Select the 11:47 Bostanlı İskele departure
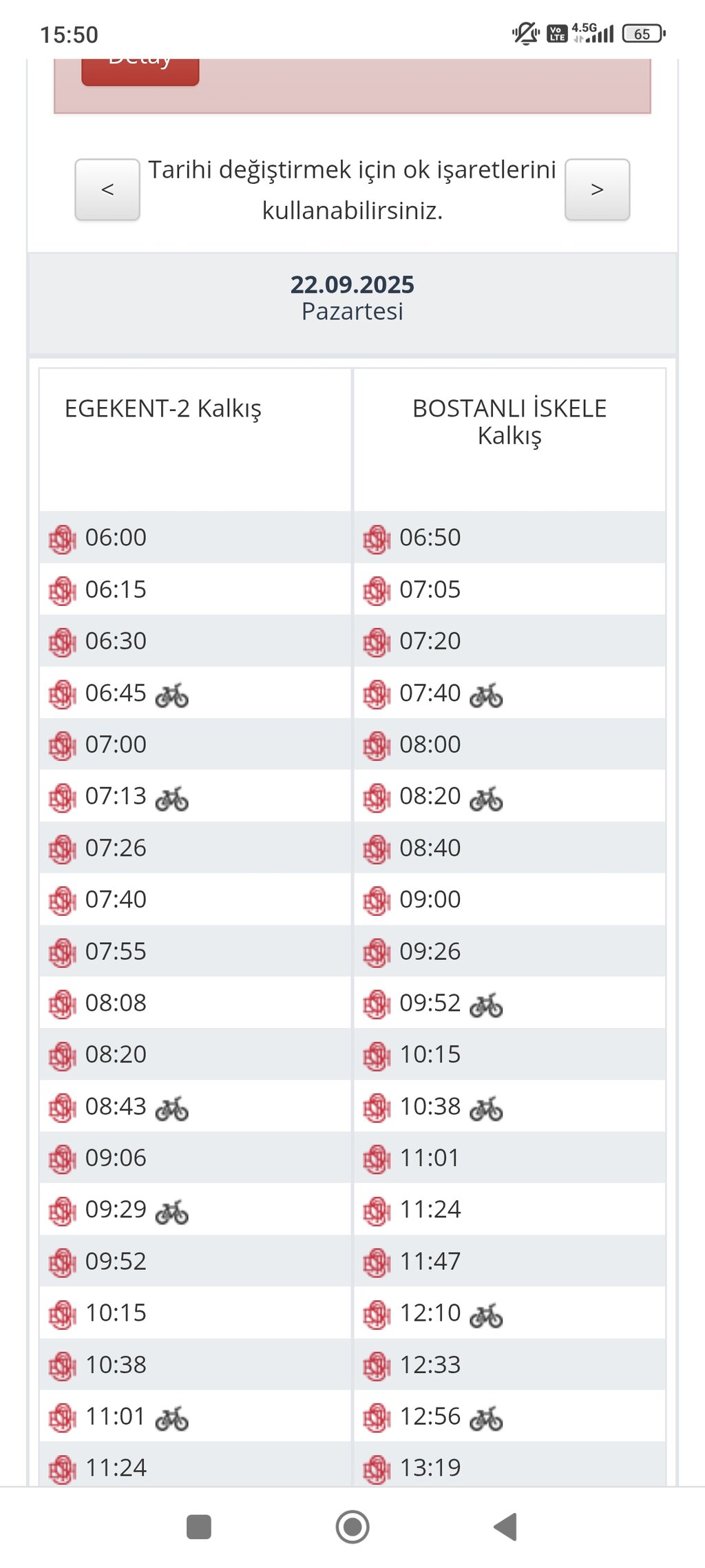This screenshot has width=705, height=1568. 430,1261
